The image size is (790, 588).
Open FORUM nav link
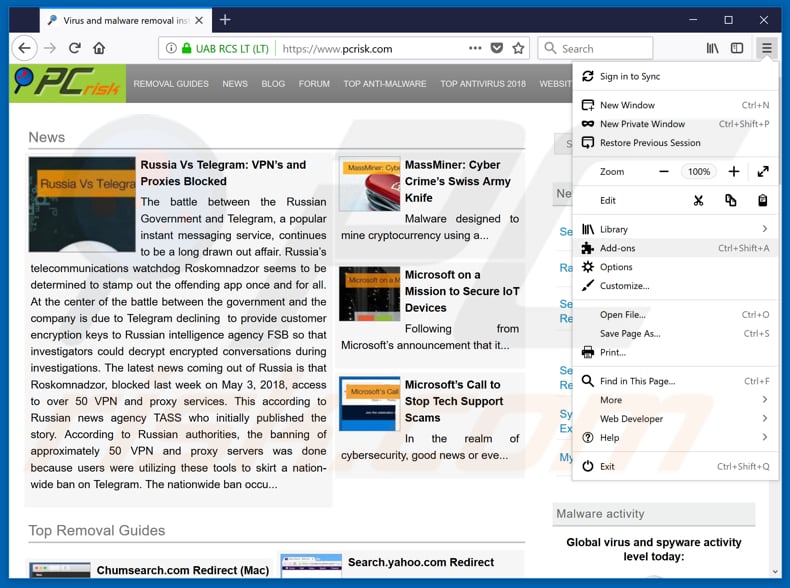314,84
